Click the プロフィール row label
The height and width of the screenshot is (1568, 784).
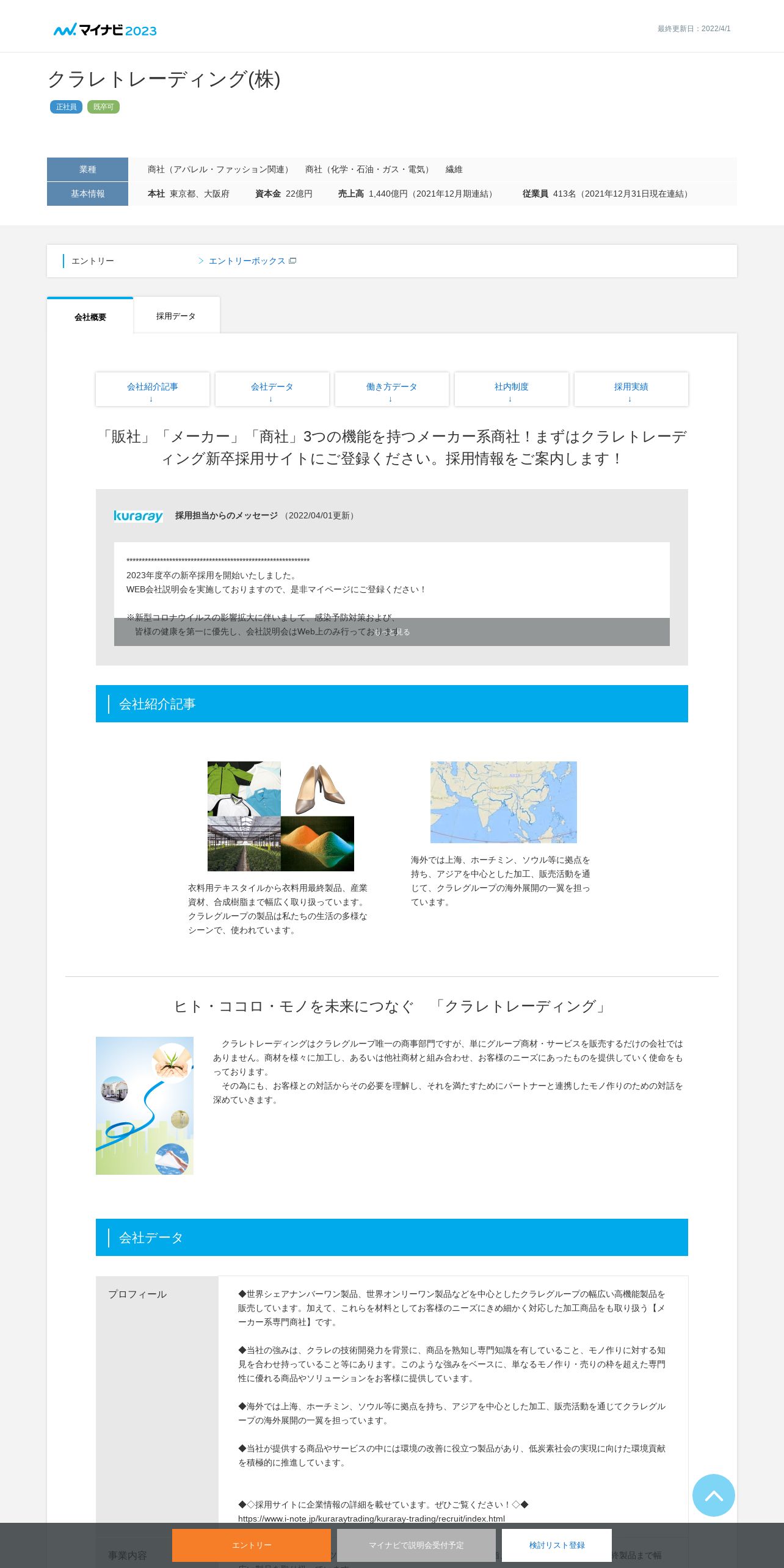click(x=137, y=1294)
